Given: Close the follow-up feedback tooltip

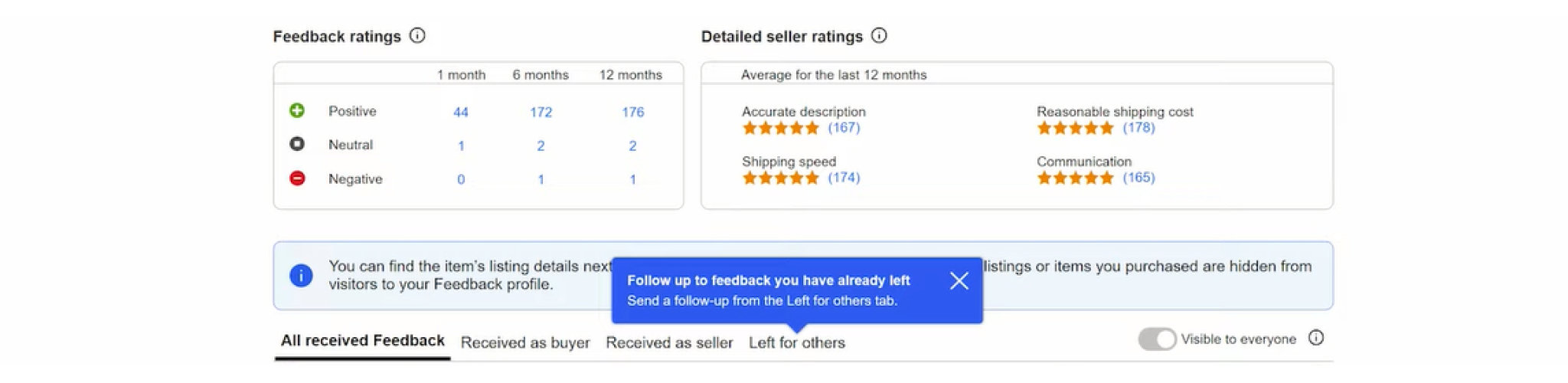Looking at the screenshot, I should [x=959, y=281].
